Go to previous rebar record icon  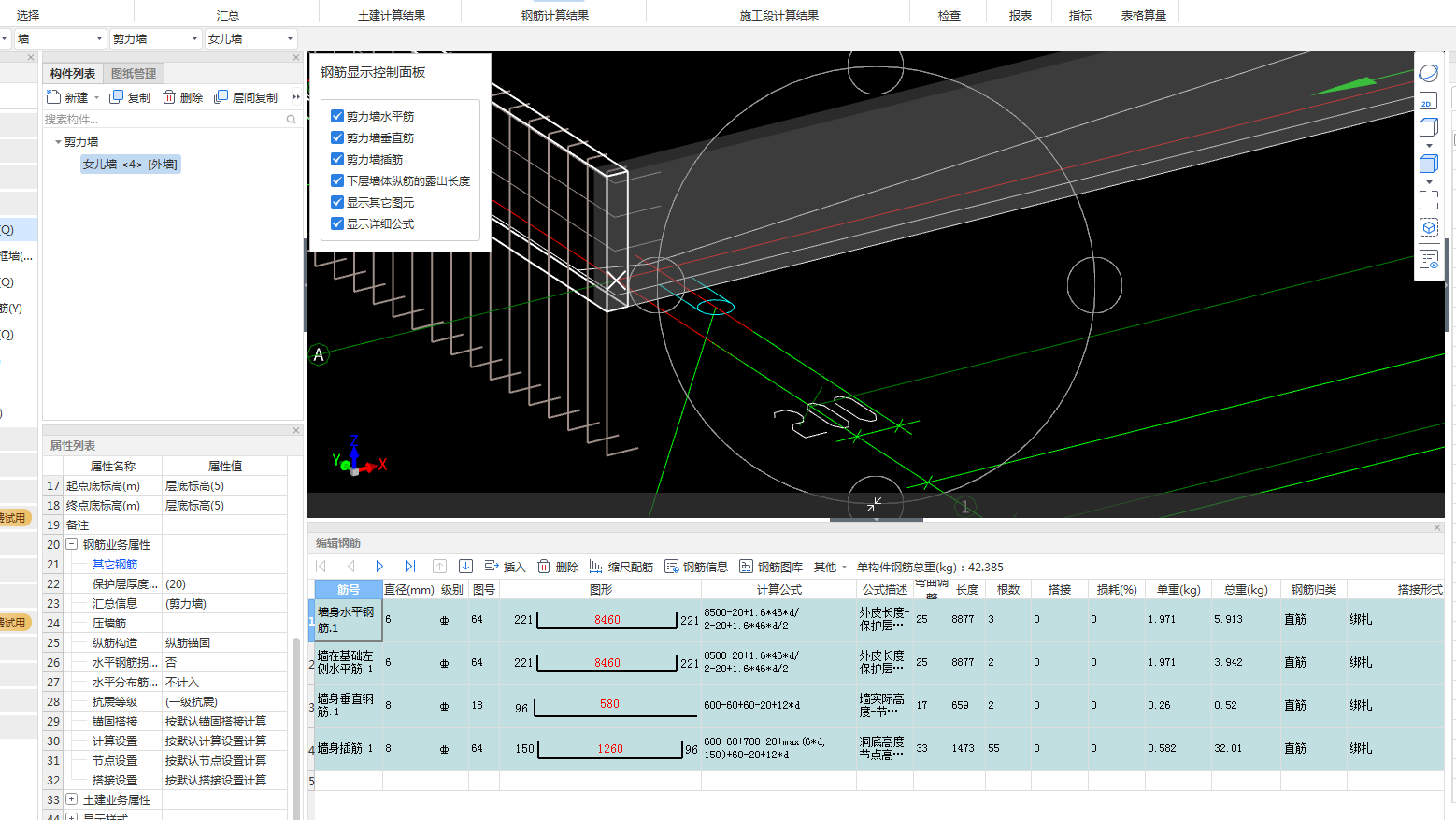click(x=351, y=567)
